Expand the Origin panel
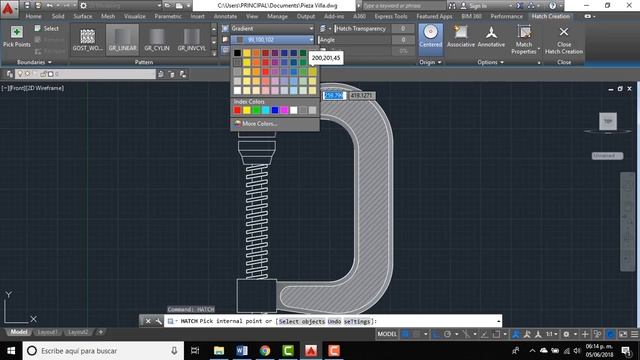This screenshot has width=640, height=360. tap(430, 62)
